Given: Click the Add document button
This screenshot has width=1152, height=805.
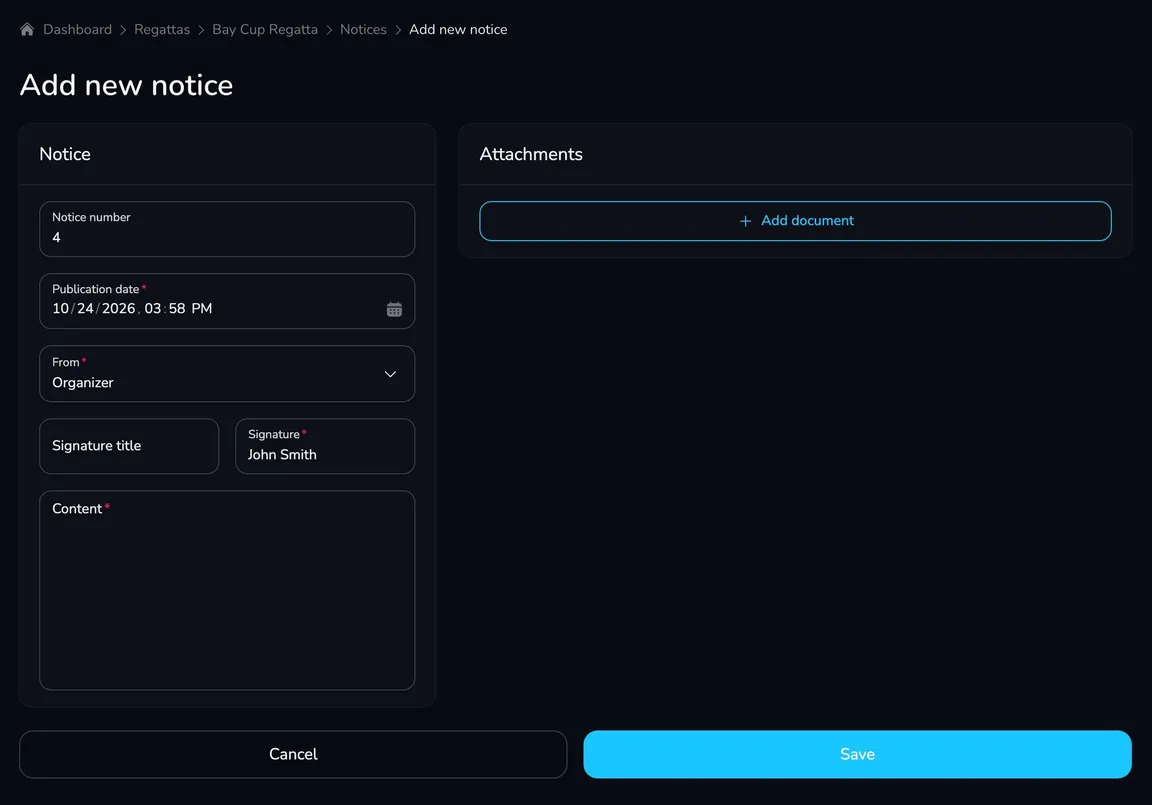Looking at the screenshot, I should click(795, 221).
